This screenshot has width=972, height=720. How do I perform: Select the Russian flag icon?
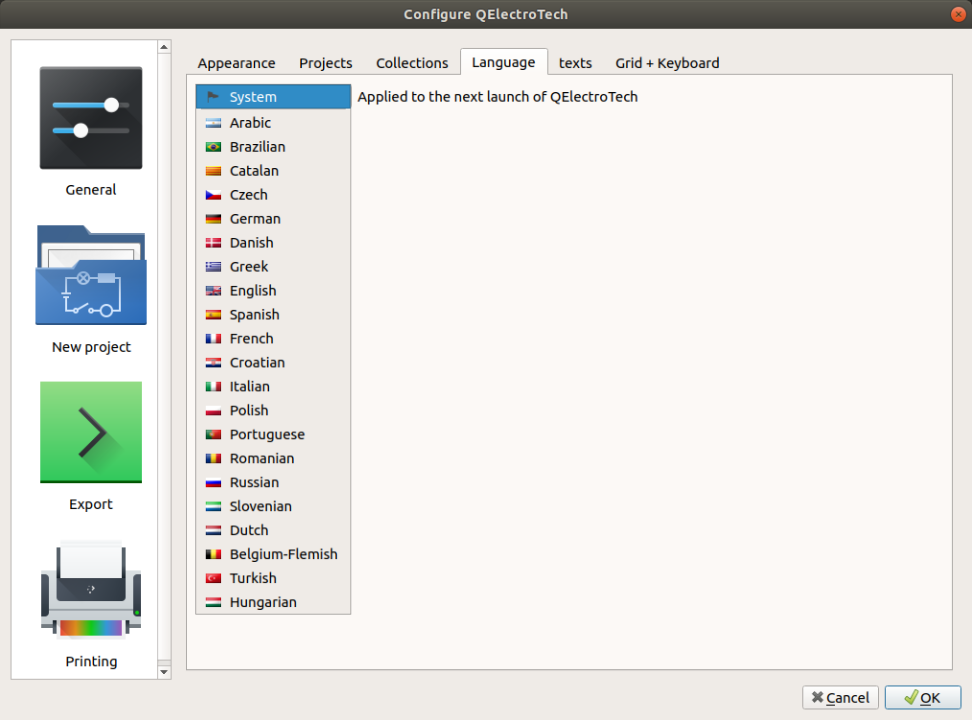coord(213,482)
